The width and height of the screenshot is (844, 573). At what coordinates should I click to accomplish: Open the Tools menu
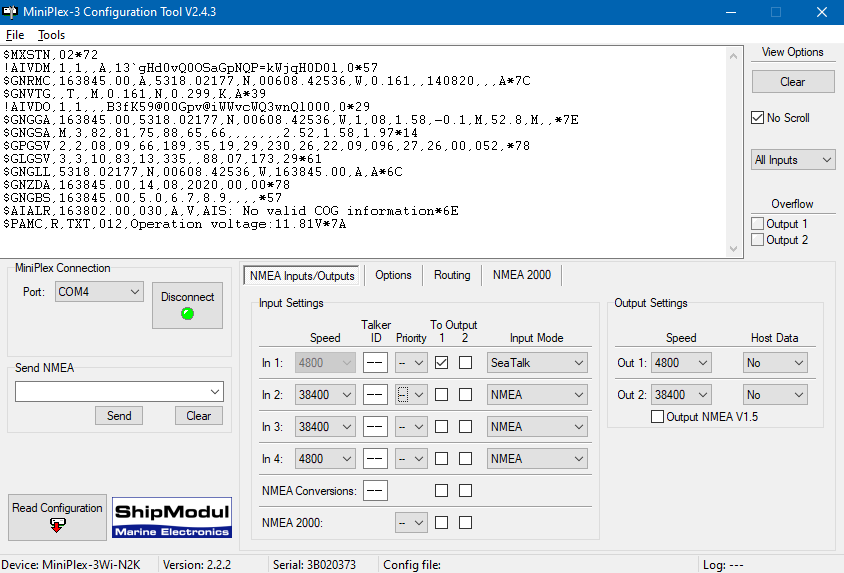(x=51, y=35)
